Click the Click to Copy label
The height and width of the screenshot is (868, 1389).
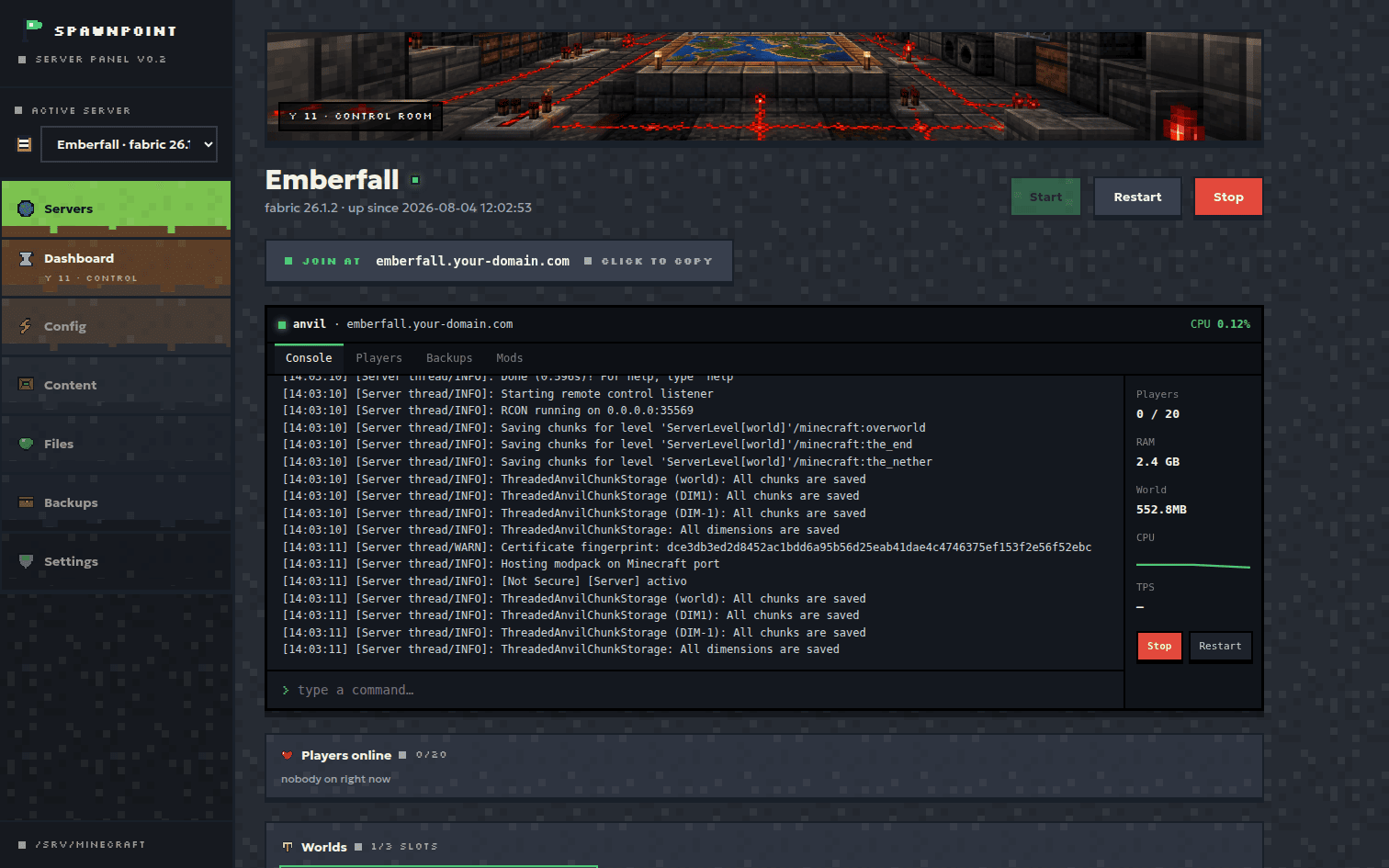[x=657, y=261]
